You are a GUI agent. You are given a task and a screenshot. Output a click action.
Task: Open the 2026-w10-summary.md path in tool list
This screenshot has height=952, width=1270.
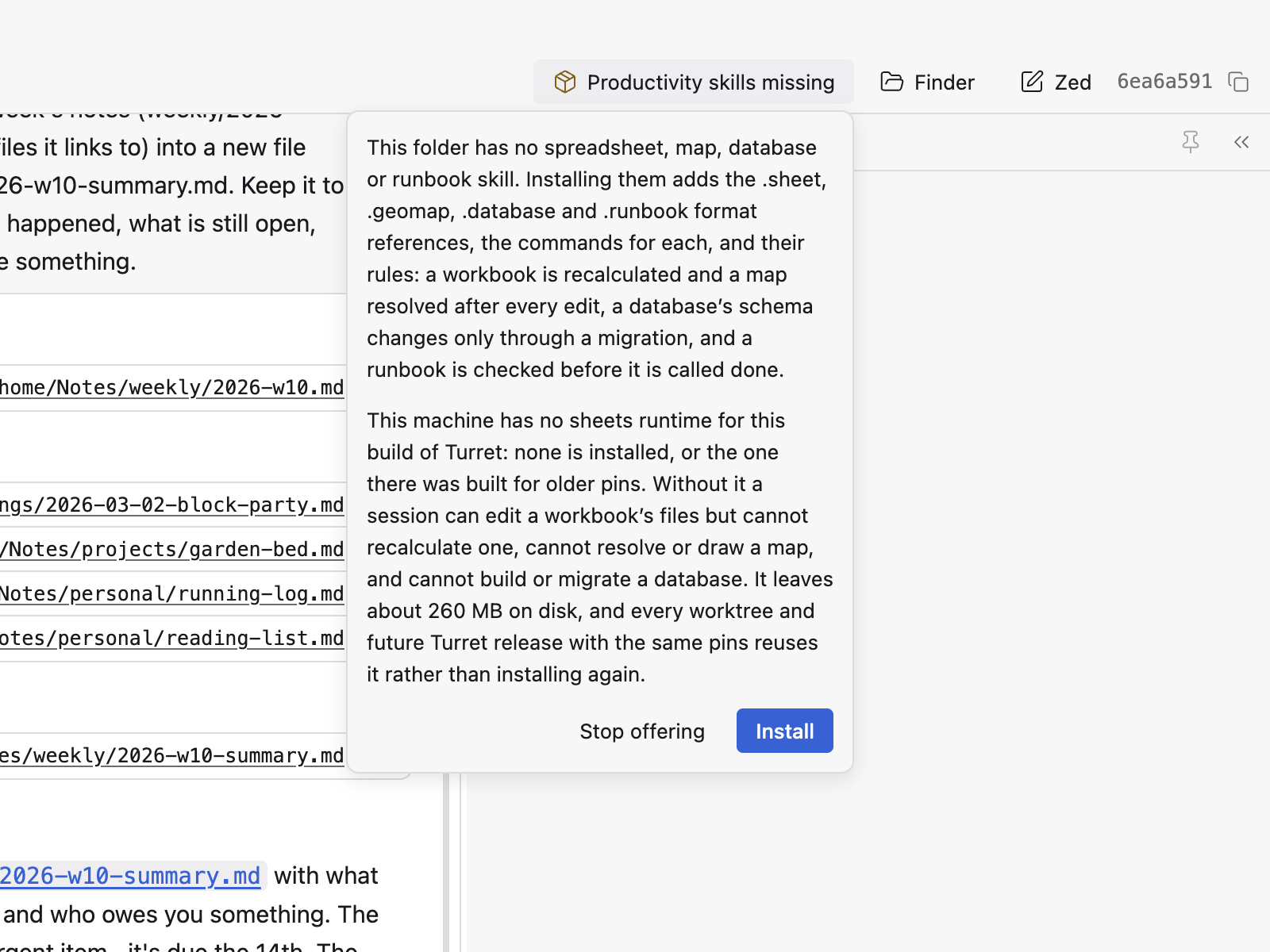(172, 755)
